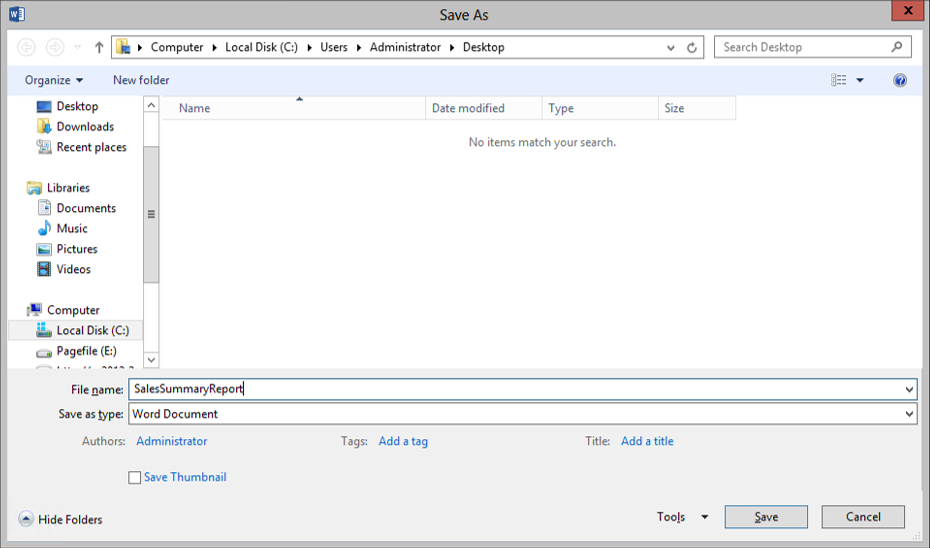Image resolution: width=930 pixels, height=548 pixels.
Task: Open the Help question mark icon
Action: click(x=900, y=80)
